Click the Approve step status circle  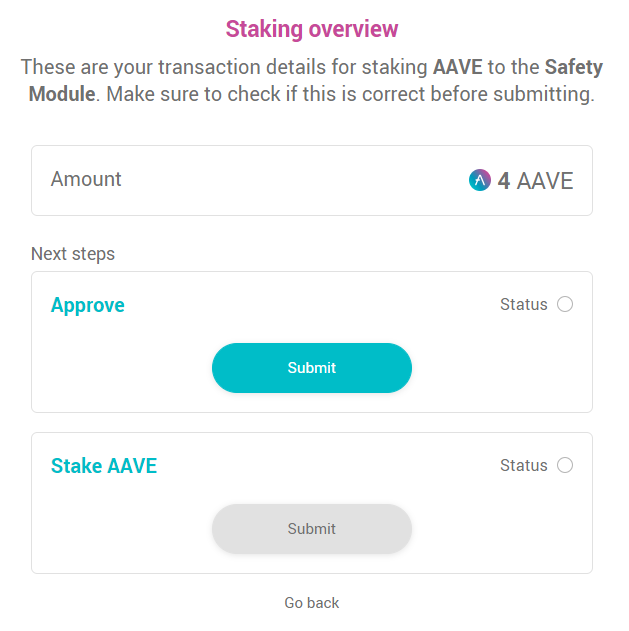(565, 304)
